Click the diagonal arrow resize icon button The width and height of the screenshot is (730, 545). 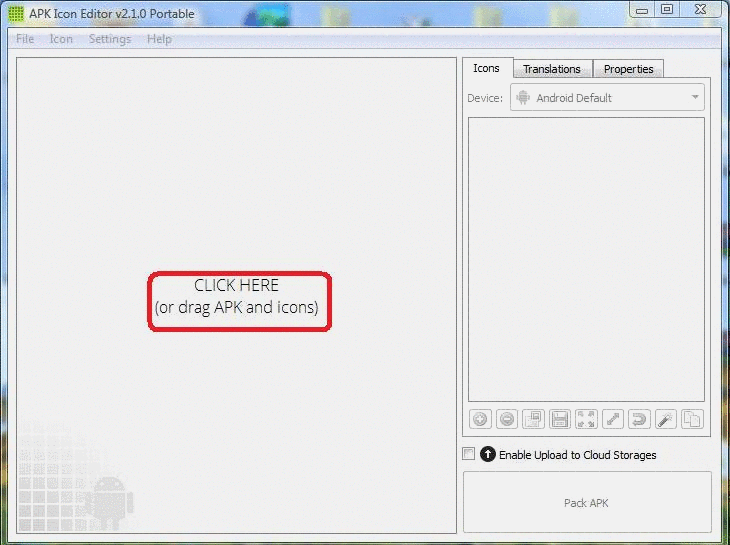[x=613, y=419]
